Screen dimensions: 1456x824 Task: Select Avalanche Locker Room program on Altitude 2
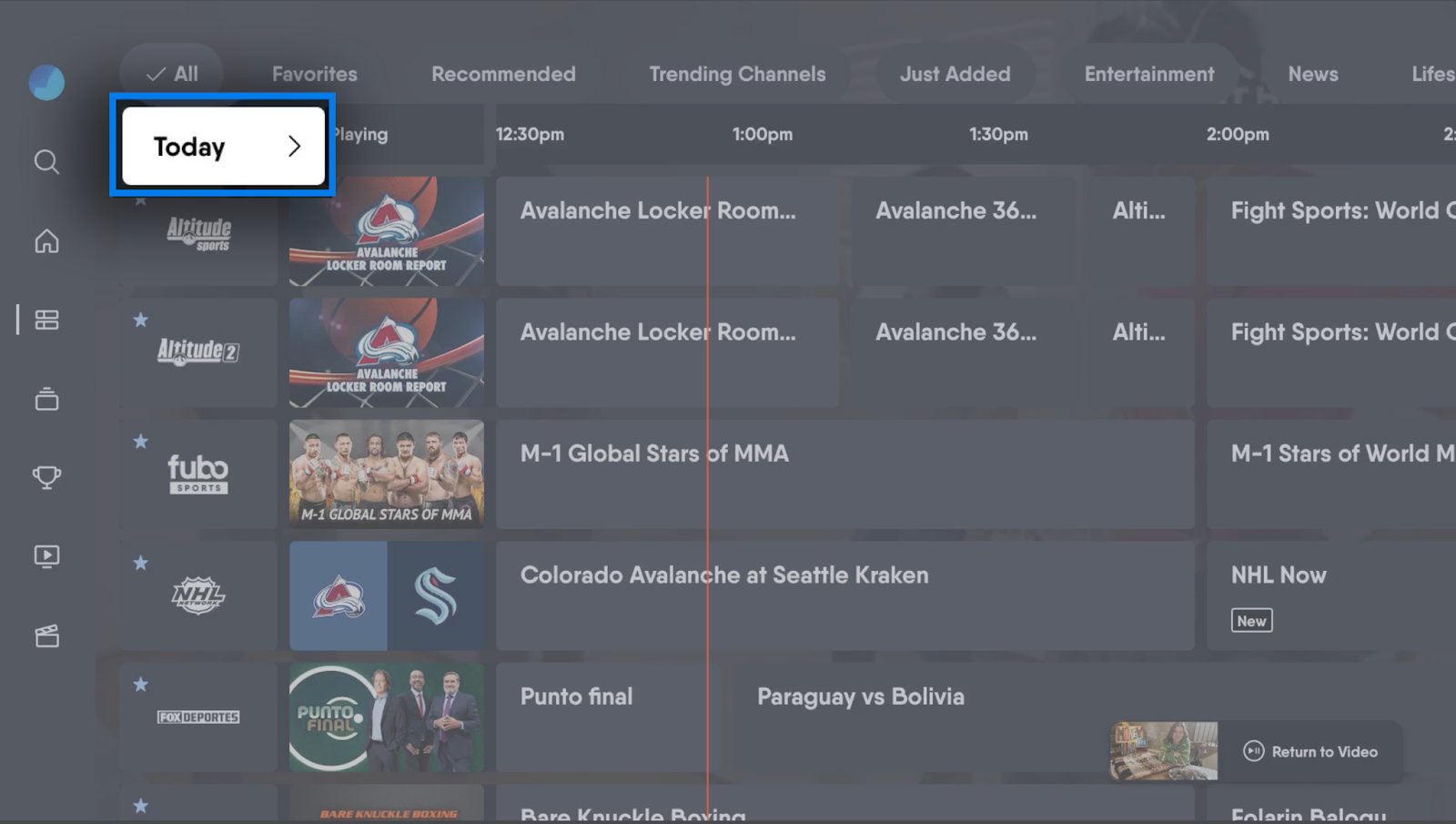point(667,353)
